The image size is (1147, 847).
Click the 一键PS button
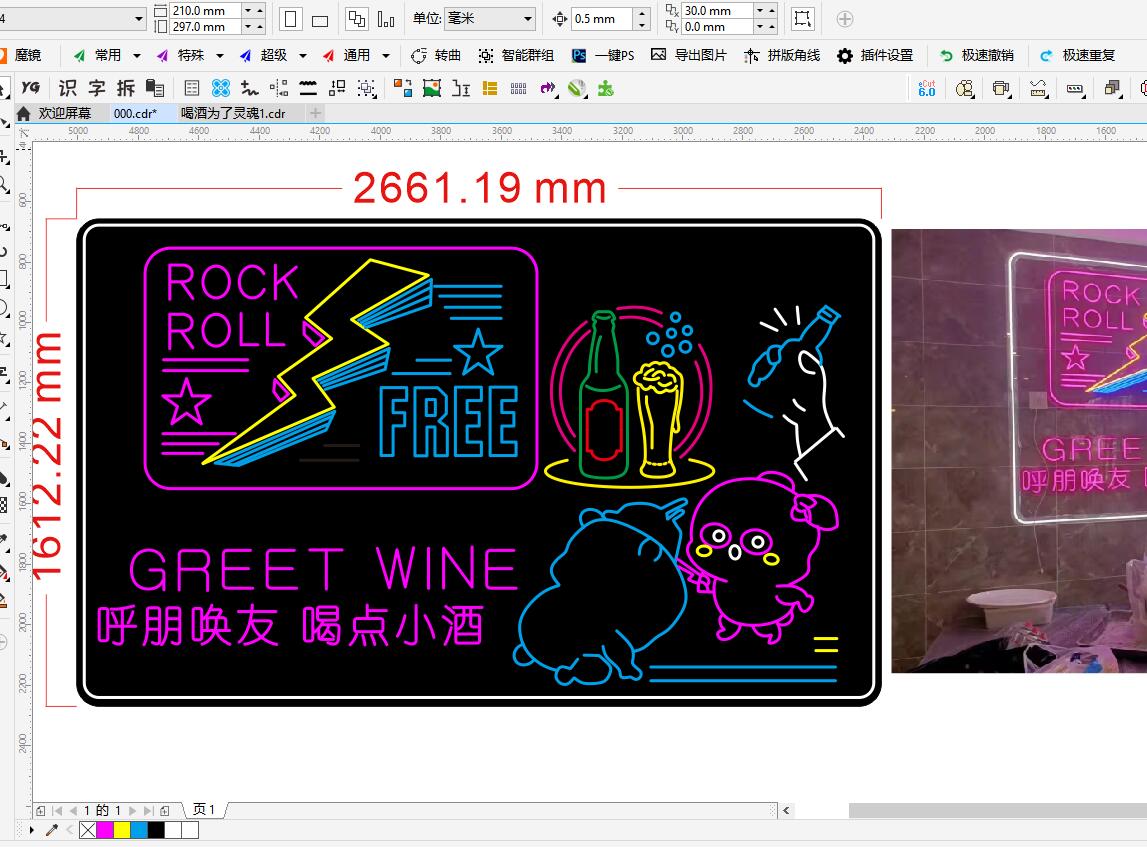pos(603,56)
